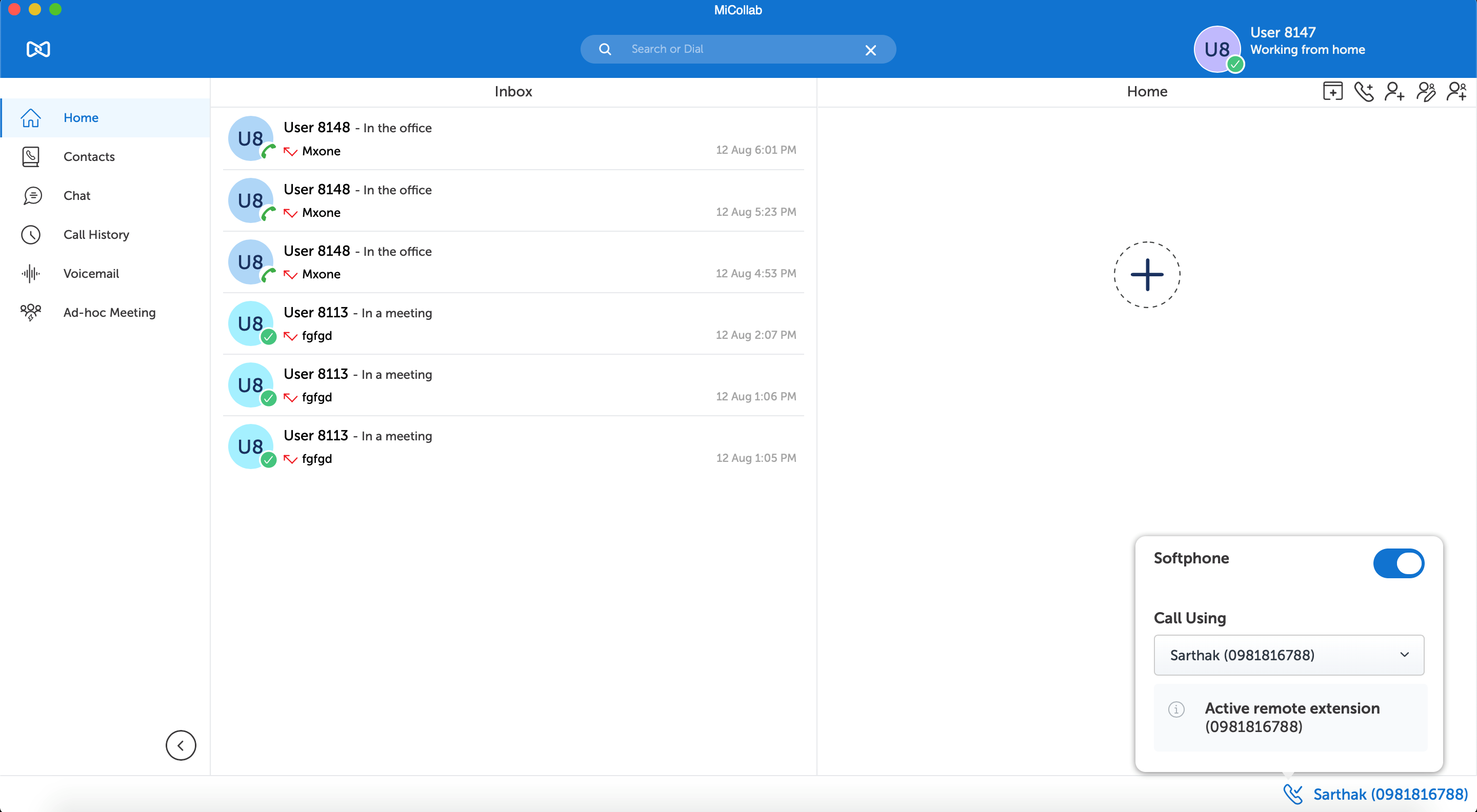Click the people with pencil icon
This screenshot has width=1477, height=812.
click(x=1425, y=92)
